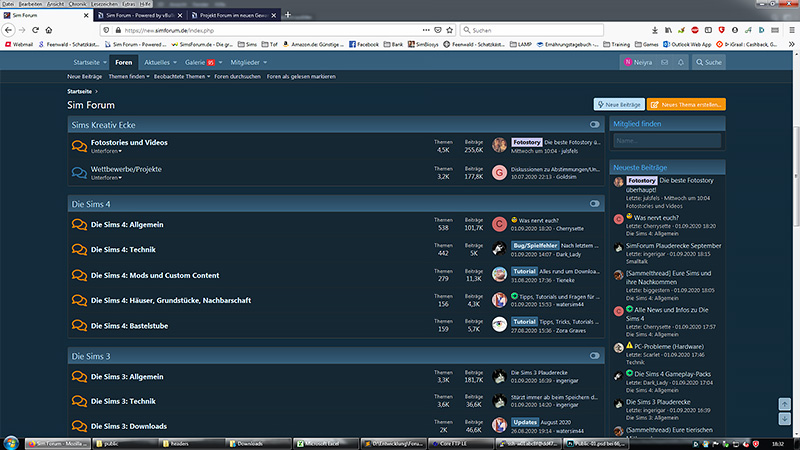Viewport: 800px width, 450px height.
Task: Click the Mods und Custom Content forum icon
Action: pos(79,276)
